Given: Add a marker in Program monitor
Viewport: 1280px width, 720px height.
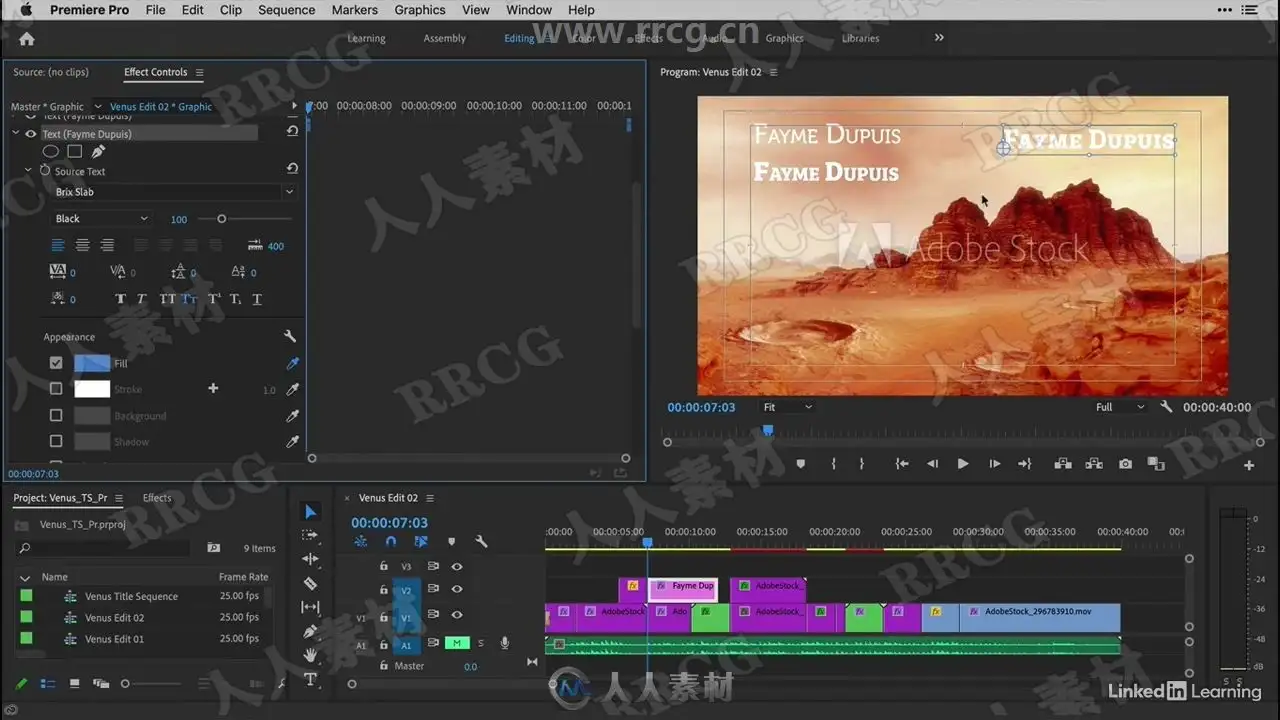Looking at the screenshot, I should pos(800,464).
